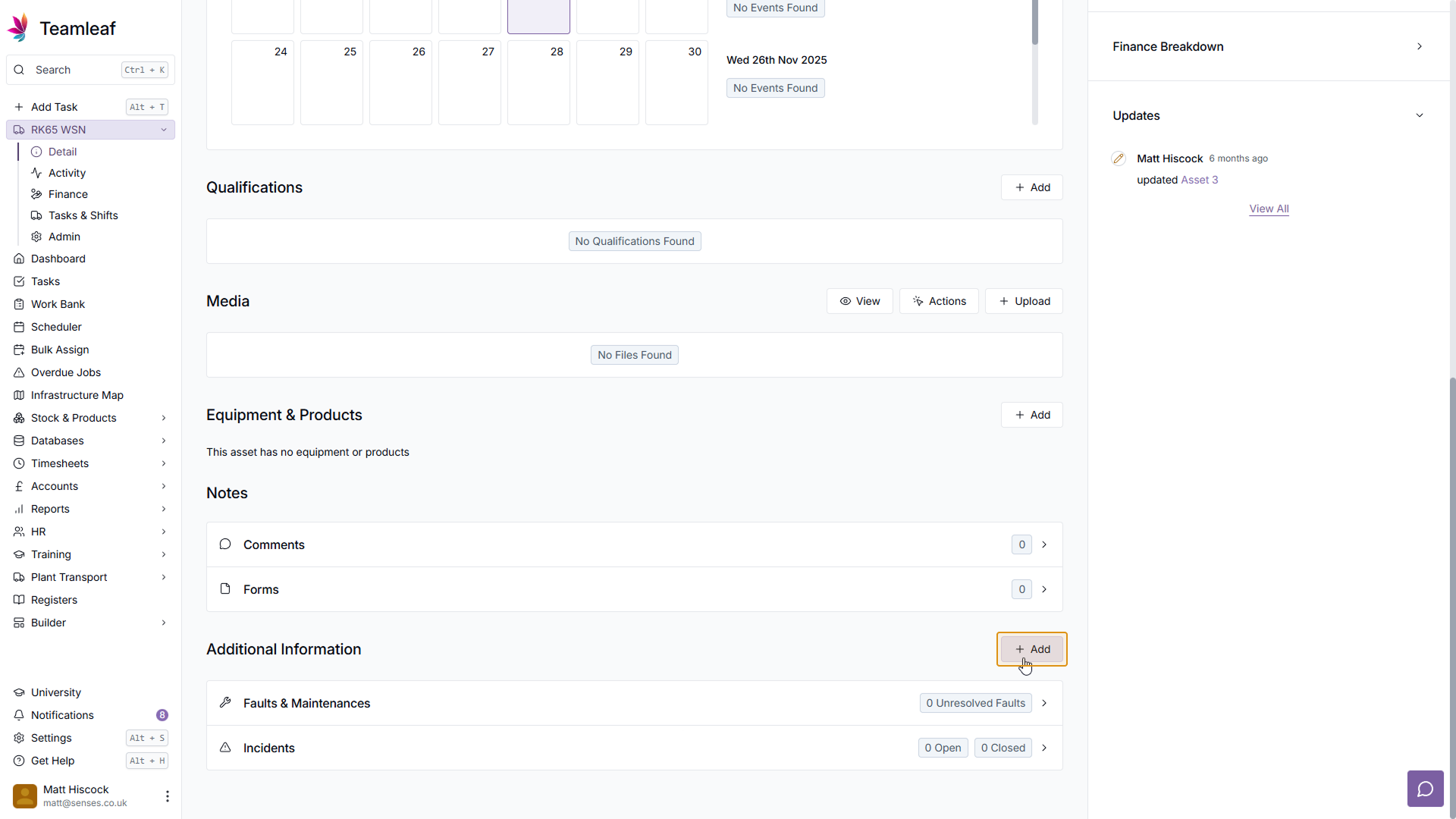Expand the Comments notes row

coord(1044,544)
